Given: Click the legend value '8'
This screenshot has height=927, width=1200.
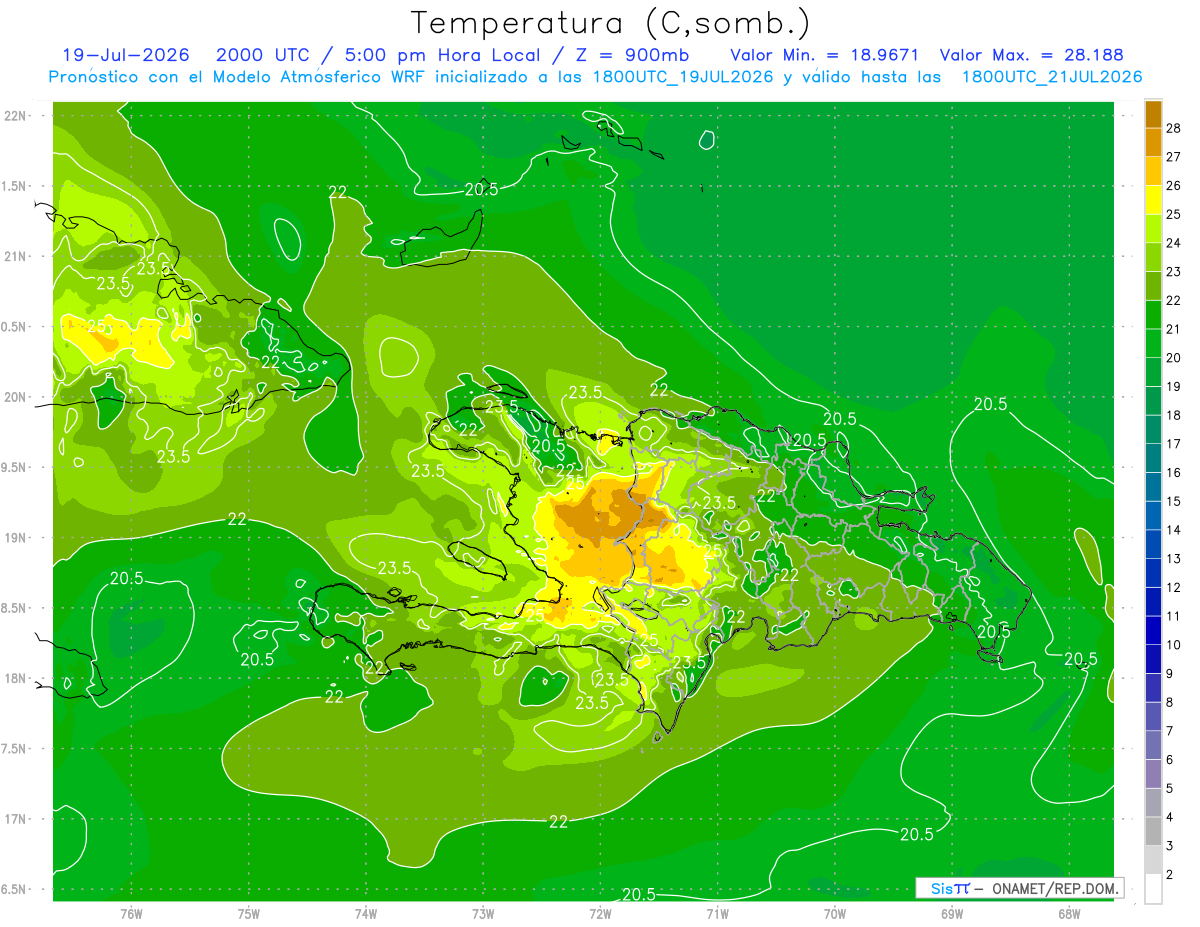Looking at the screenshot, I should click(1170, 702).
